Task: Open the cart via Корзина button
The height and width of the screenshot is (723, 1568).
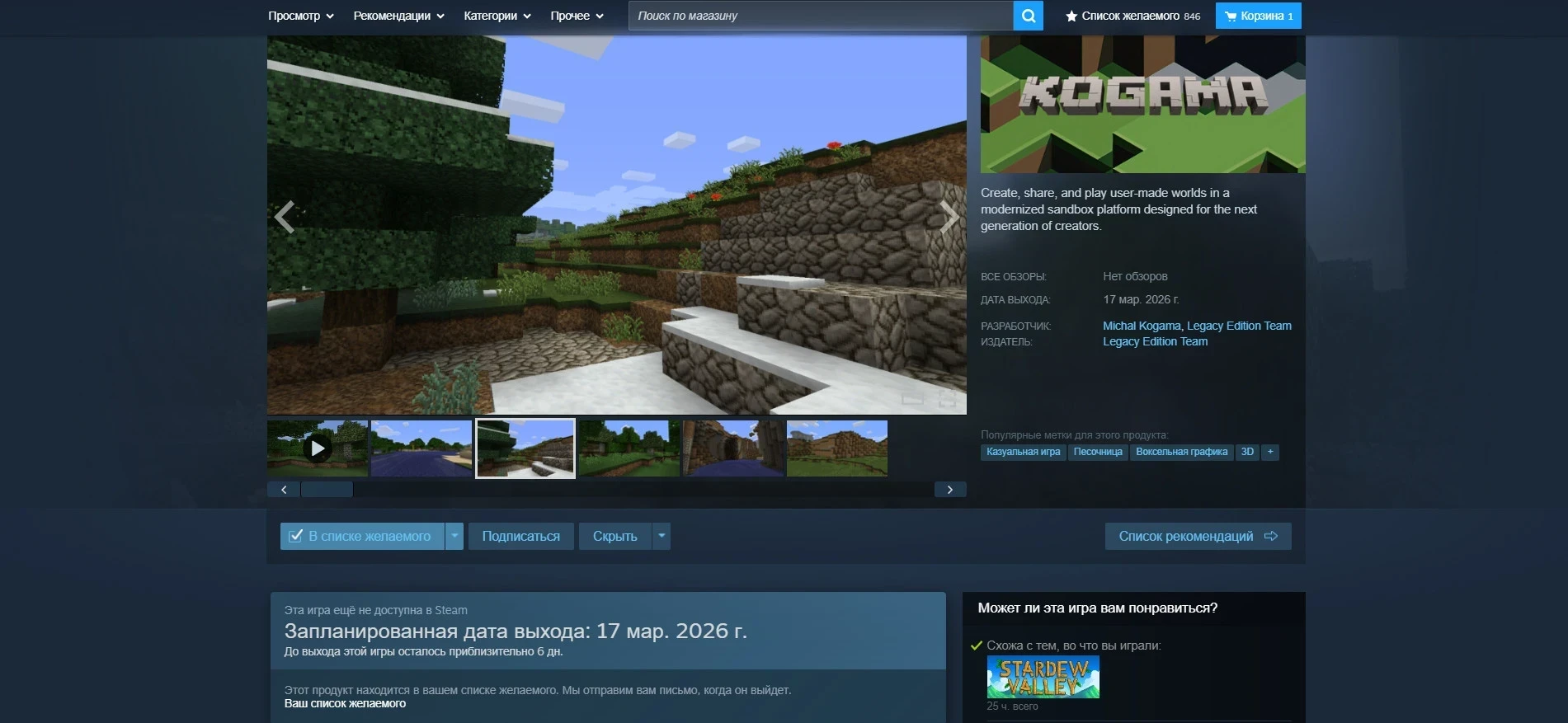Action: (1258, 16)
